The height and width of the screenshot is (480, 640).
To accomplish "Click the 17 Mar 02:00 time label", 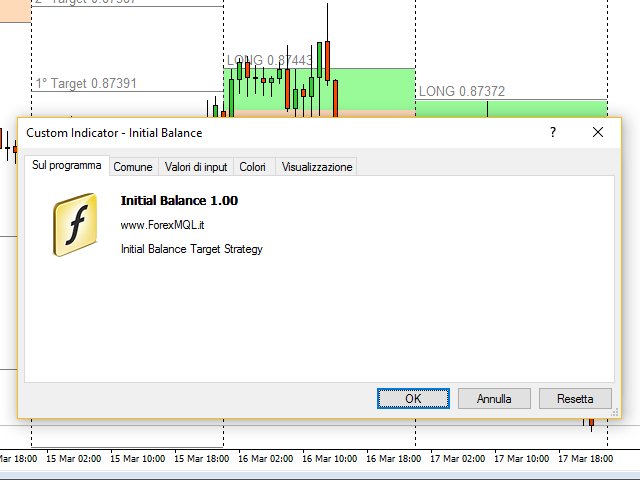I will point(458,459).
